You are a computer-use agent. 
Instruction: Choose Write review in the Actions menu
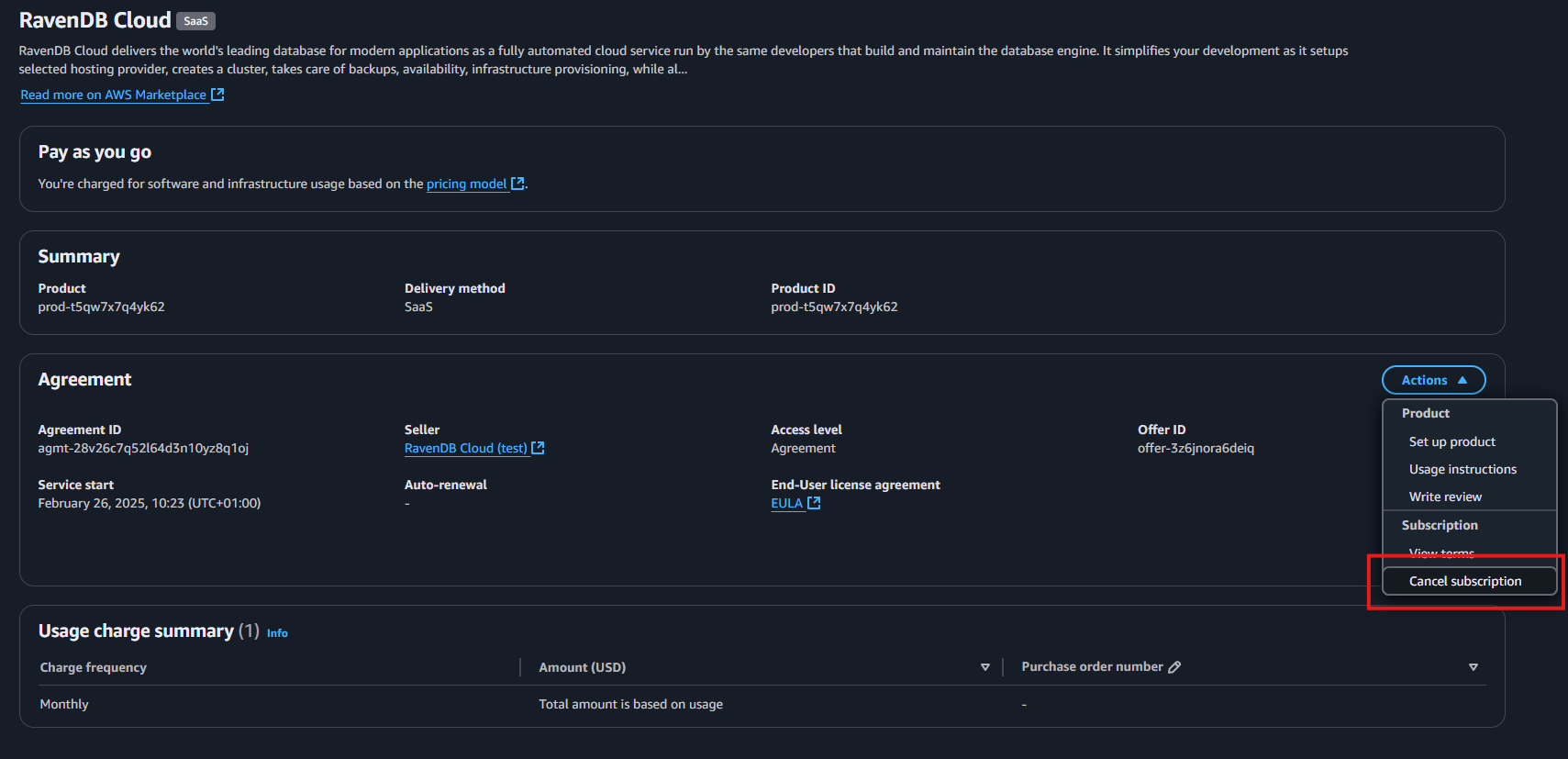click(1445, 497)
